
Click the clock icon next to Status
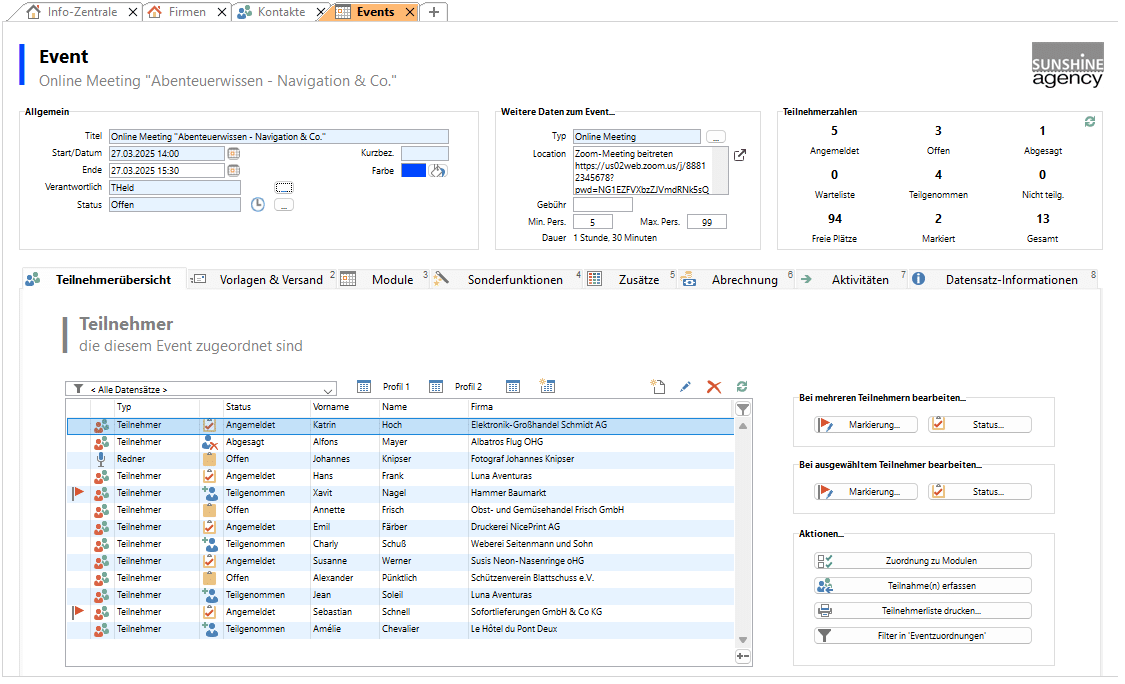pos(257,205)
